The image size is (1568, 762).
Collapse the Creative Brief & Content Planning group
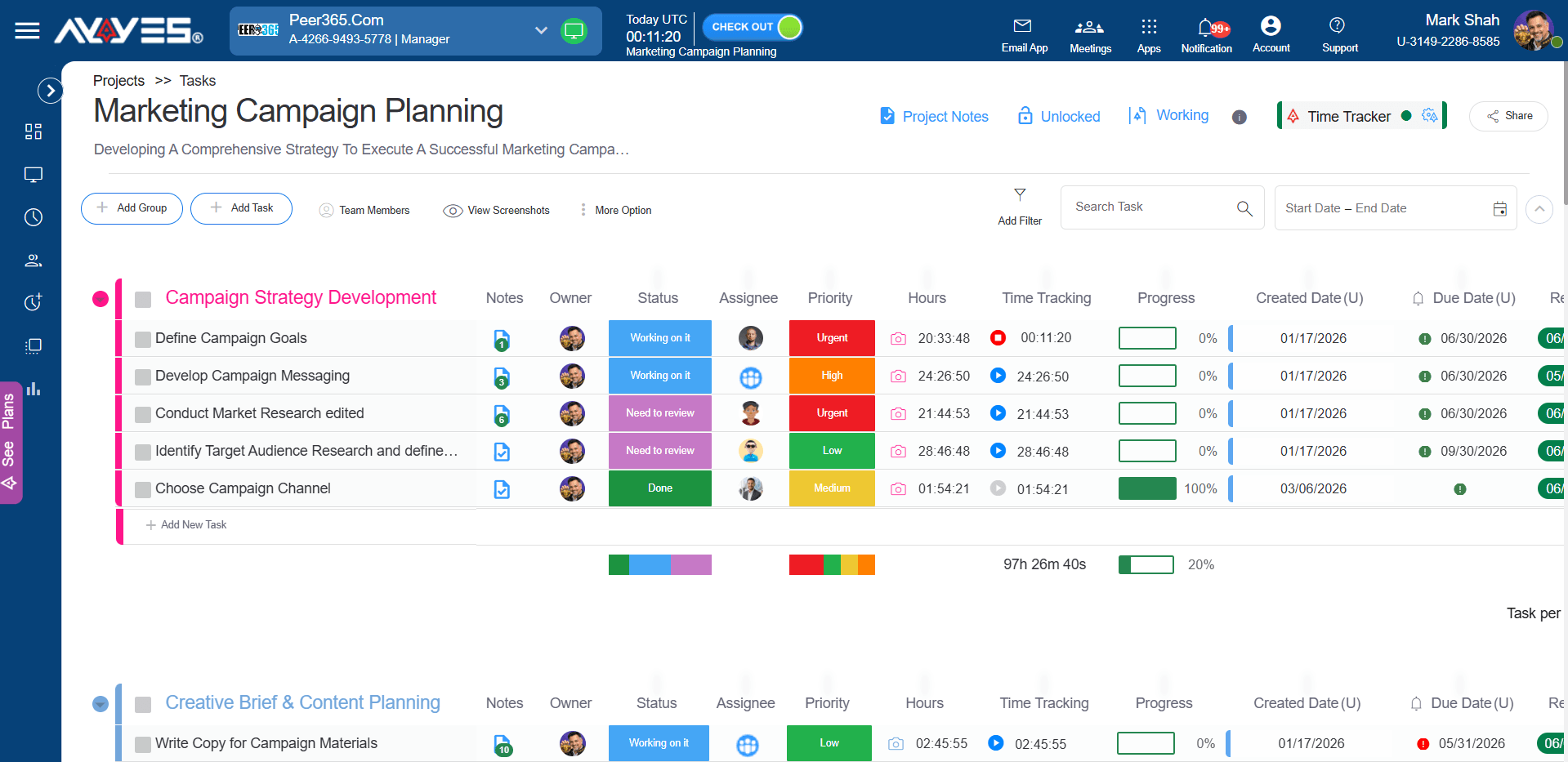[x=101, y=704]
